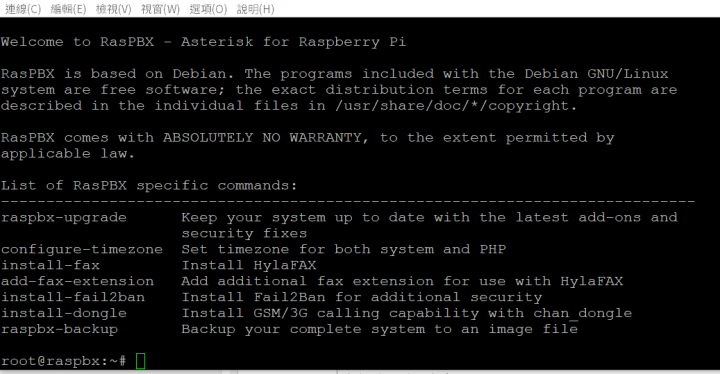Click the /usr/share/doc/*/copyright path text
720x374 pixels.
(456, 106)
